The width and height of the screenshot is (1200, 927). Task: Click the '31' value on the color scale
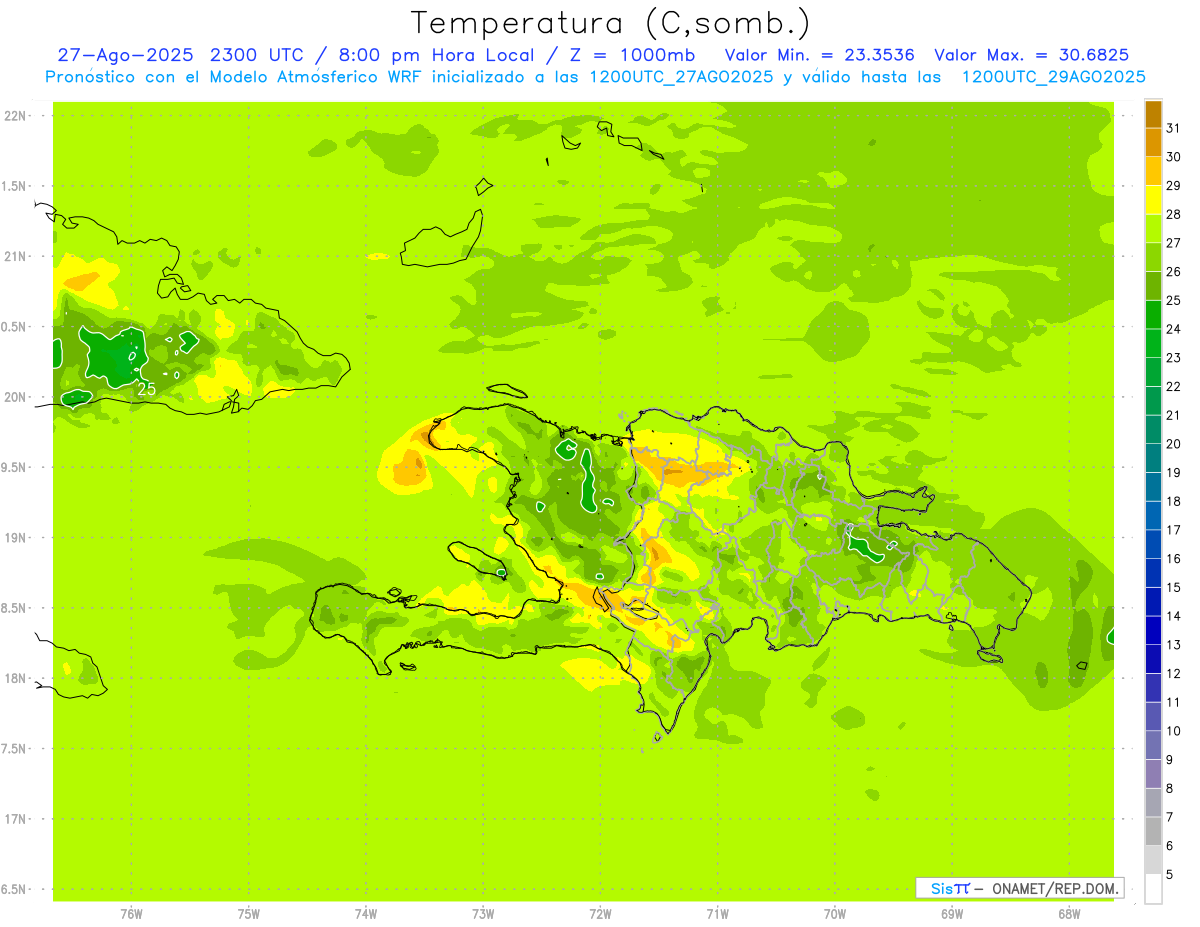[x=1174, y=127]
